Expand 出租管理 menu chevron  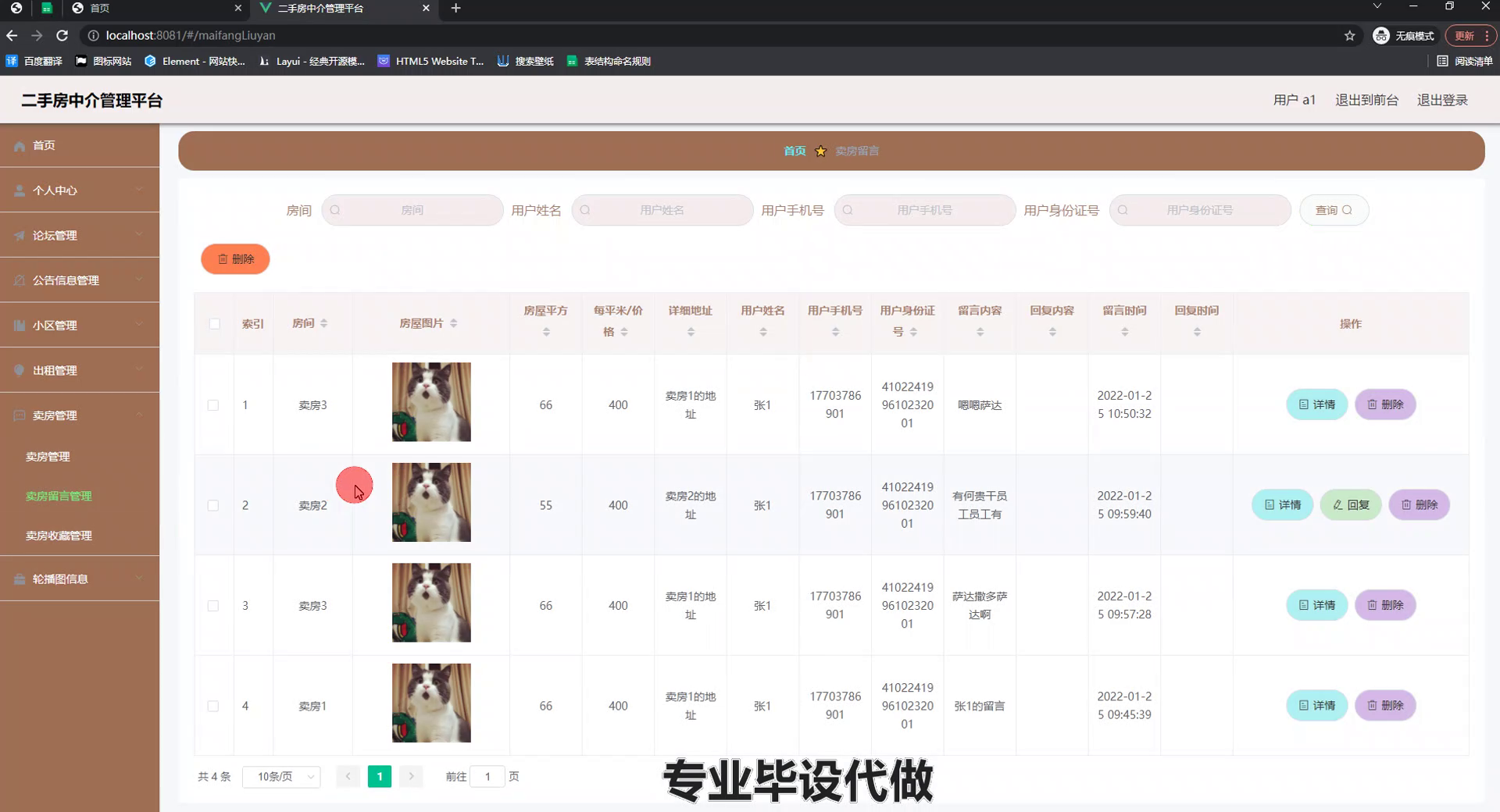coord(139,370)
